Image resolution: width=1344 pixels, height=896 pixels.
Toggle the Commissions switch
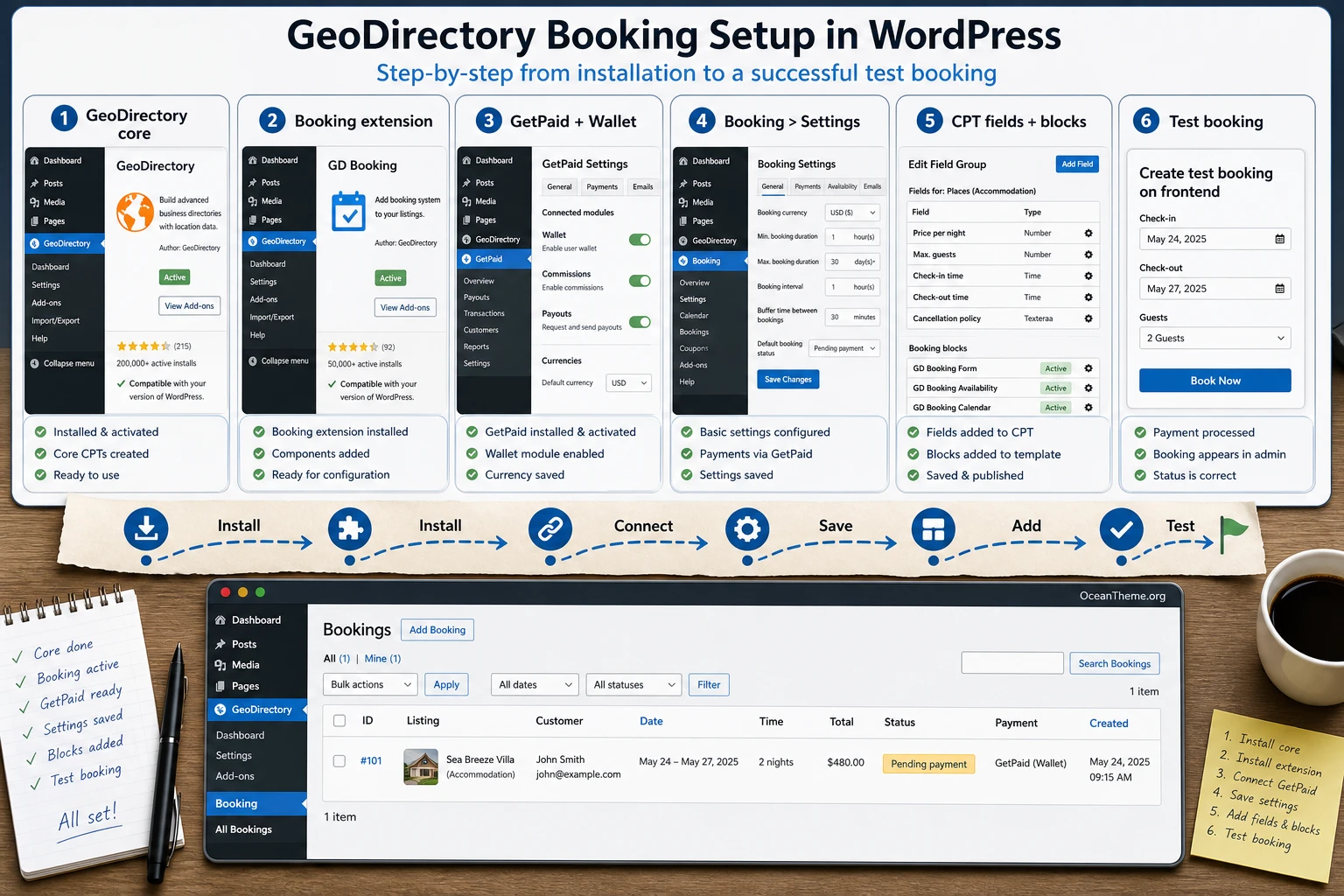(x=640, y=281)
